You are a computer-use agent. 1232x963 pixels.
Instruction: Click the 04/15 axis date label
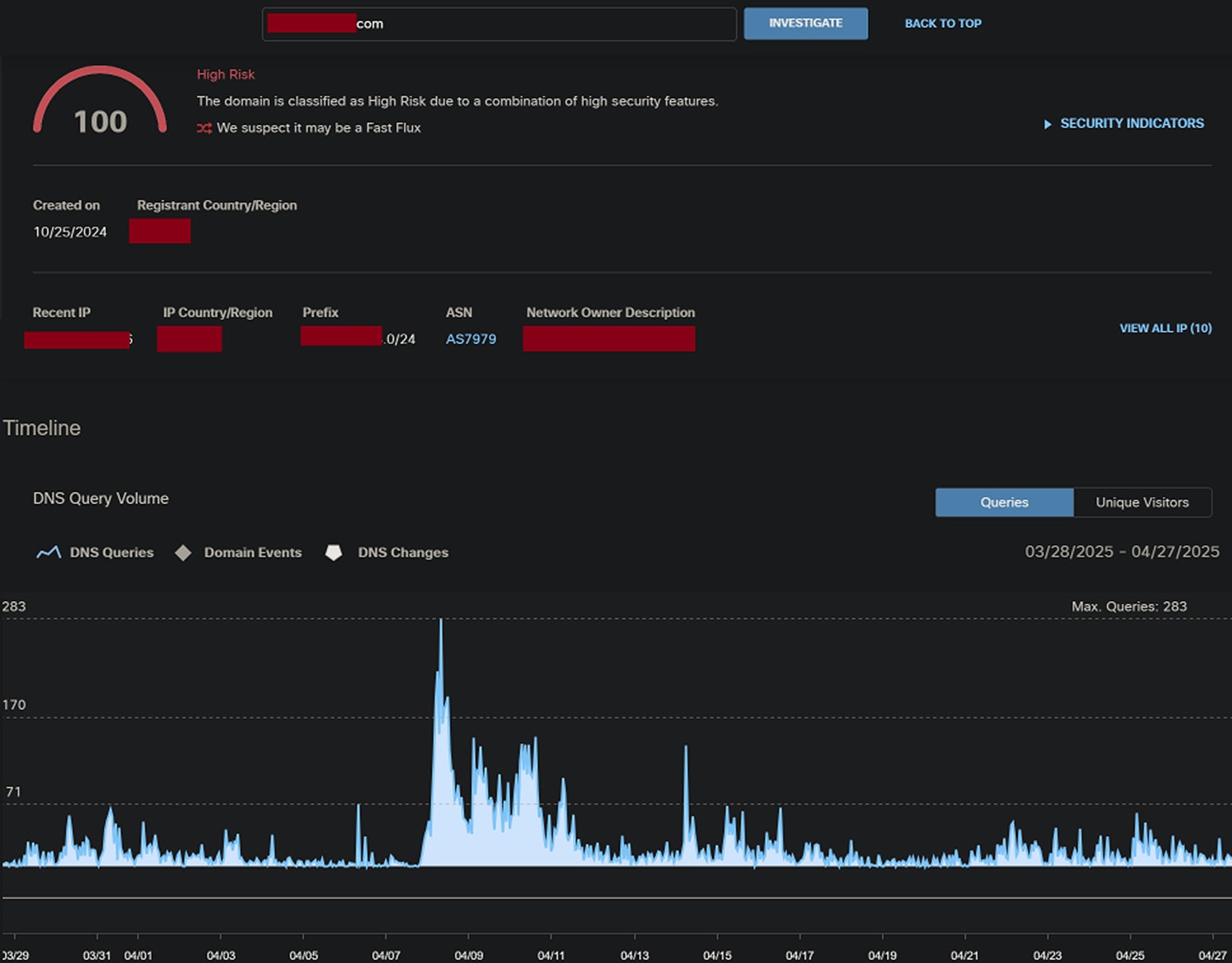(x=717, y=956)
